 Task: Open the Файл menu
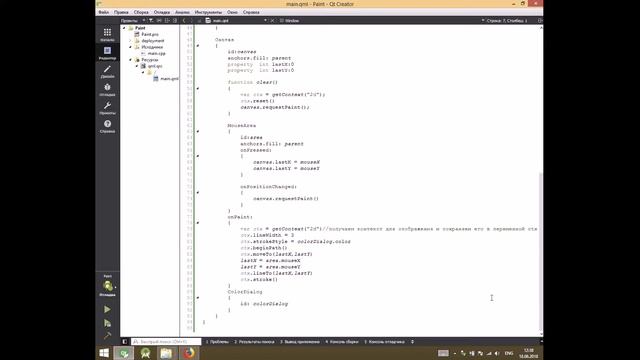[104, 12]
